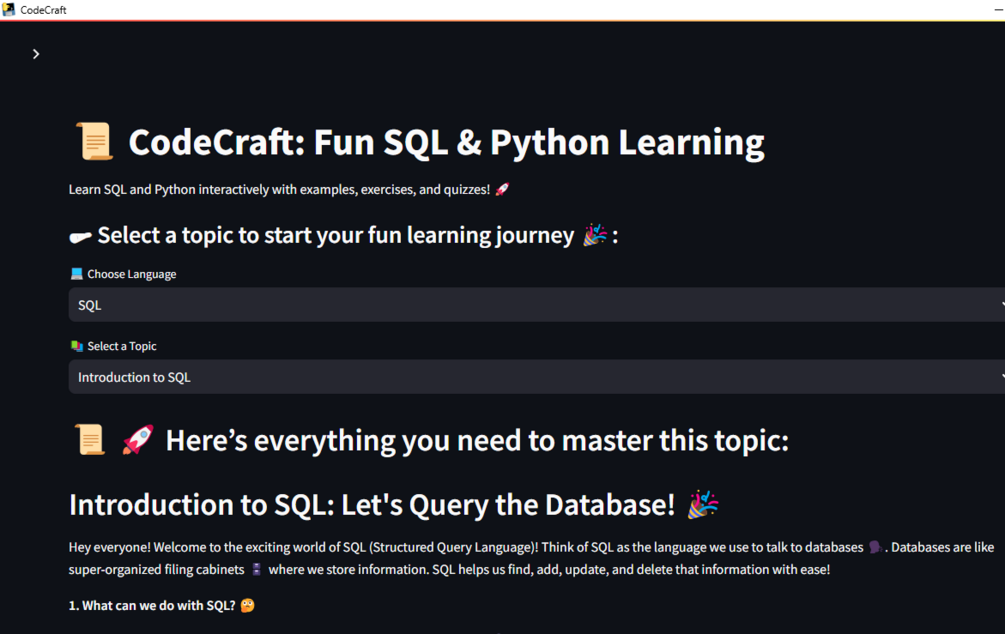Click the party popper after Query the Database

(703, 505)
